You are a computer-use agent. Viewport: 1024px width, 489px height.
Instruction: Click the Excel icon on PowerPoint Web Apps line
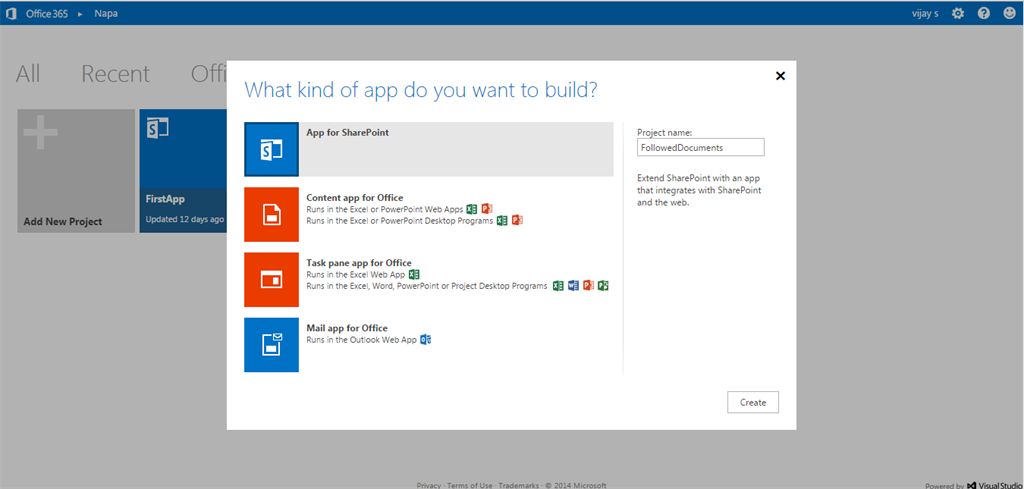pos(472,210)
